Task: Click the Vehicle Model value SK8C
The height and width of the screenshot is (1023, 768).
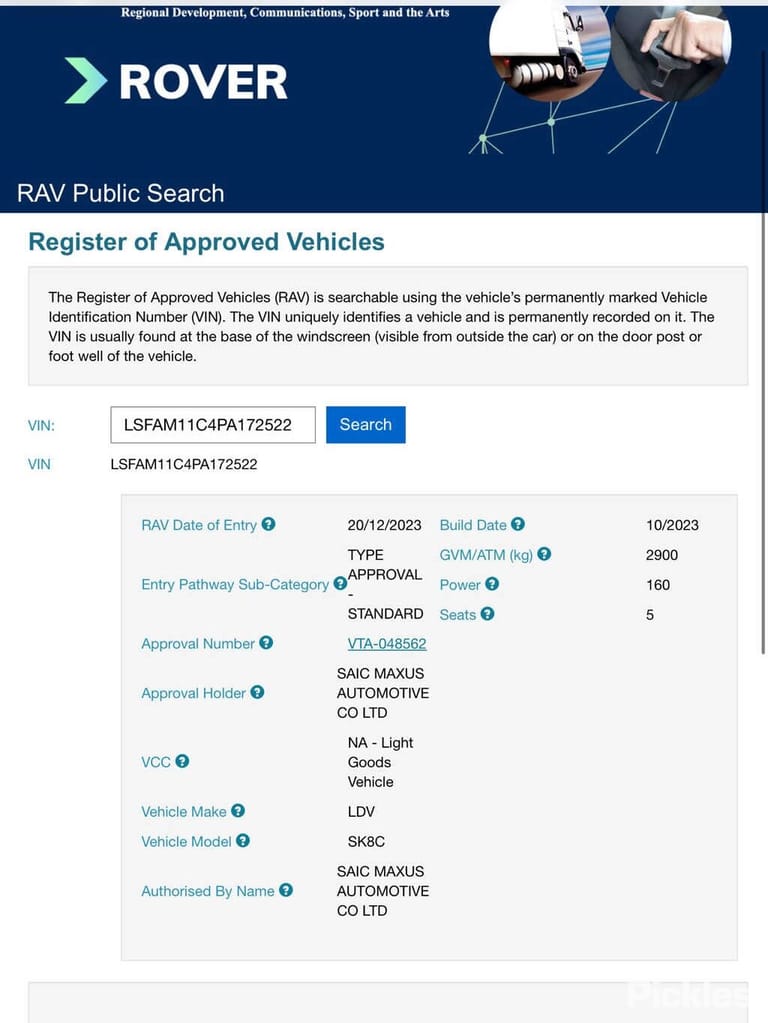Action: (366, 842)
